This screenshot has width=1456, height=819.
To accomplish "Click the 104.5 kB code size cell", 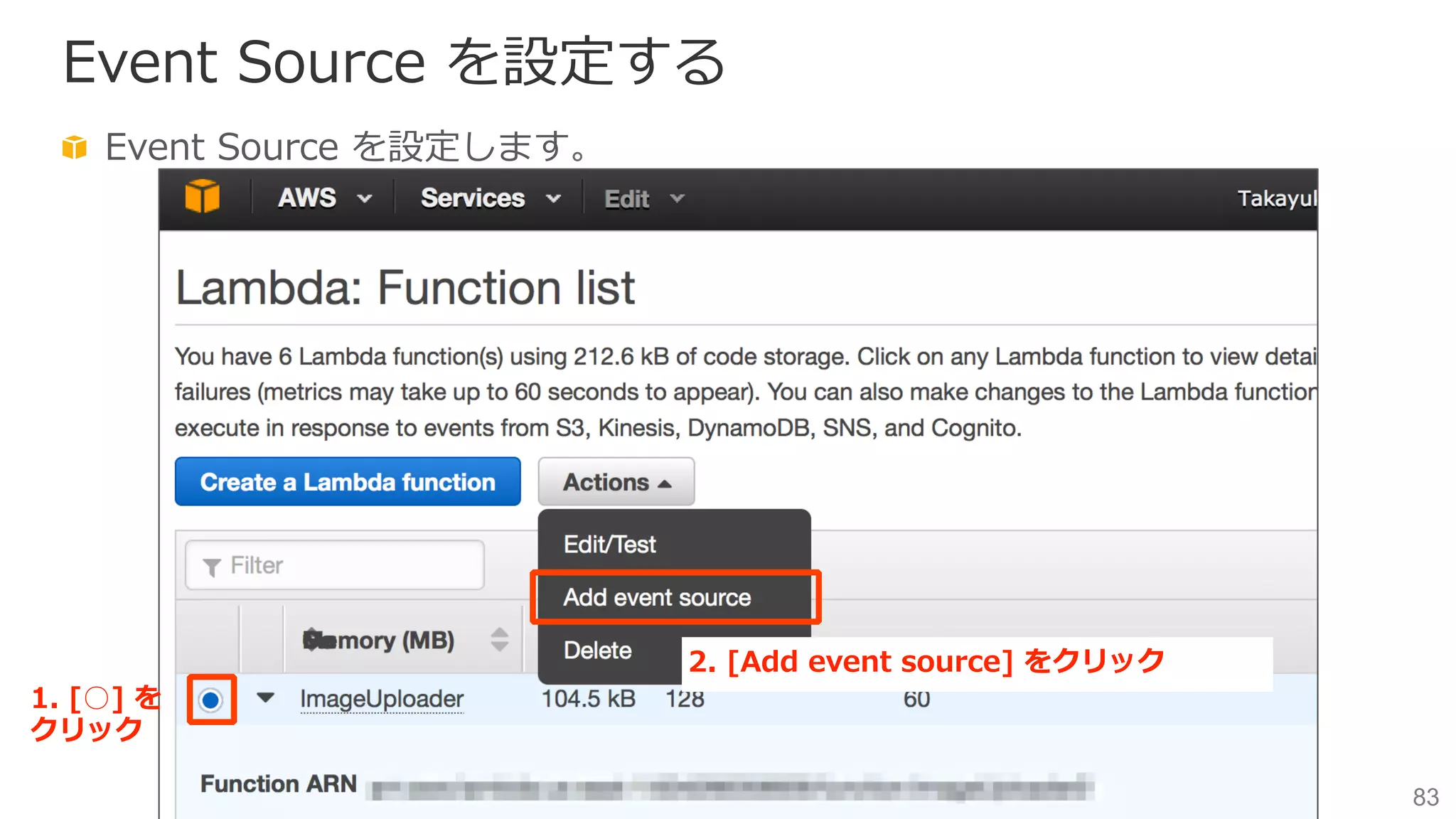I will click(589, 699).
